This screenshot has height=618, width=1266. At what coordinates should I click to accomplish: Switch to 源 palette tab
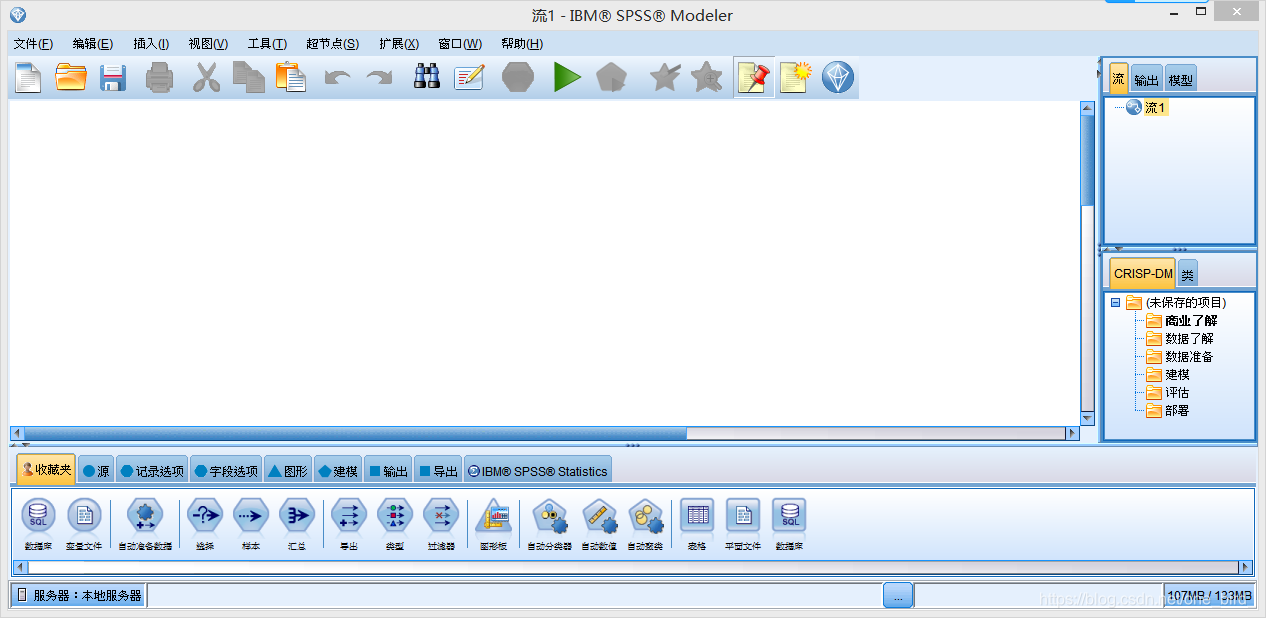coord(96,471)
